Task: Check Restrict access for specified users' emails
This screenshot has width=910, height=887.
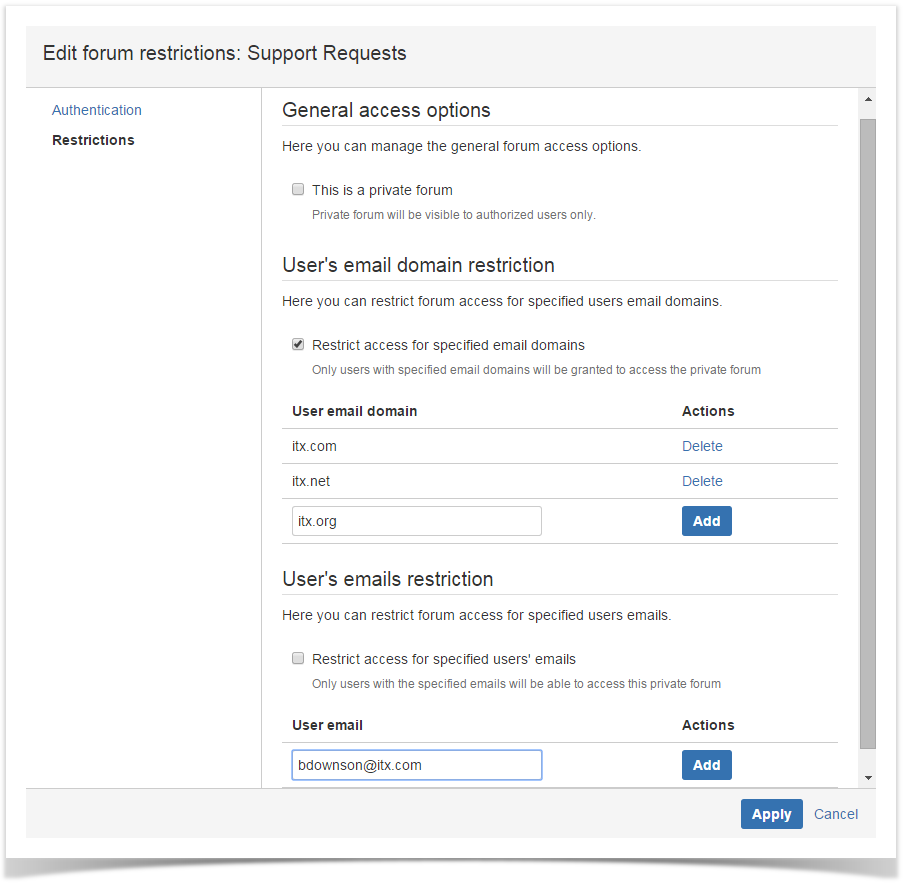Action: [298, 658]
